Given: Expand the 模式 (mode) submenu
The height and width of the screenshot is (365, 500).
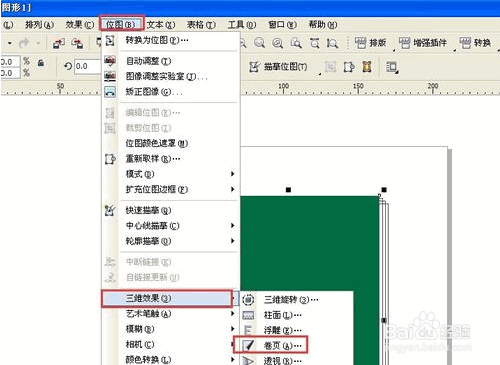Looking at the screenshot, I should tap(171, 174).
